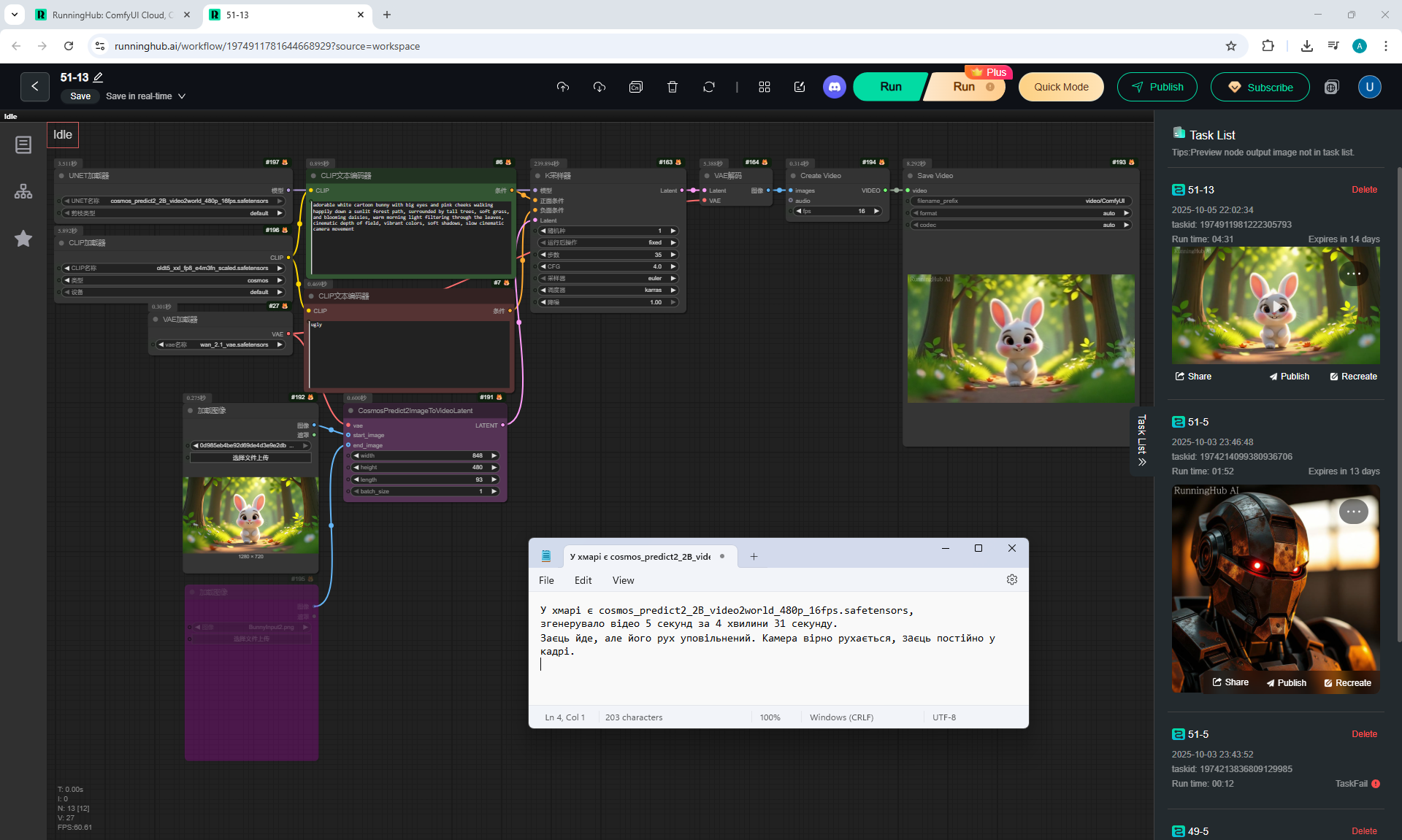Open the node tree icon in left sidebar
1402x840 pixels.
click(23, 191)
